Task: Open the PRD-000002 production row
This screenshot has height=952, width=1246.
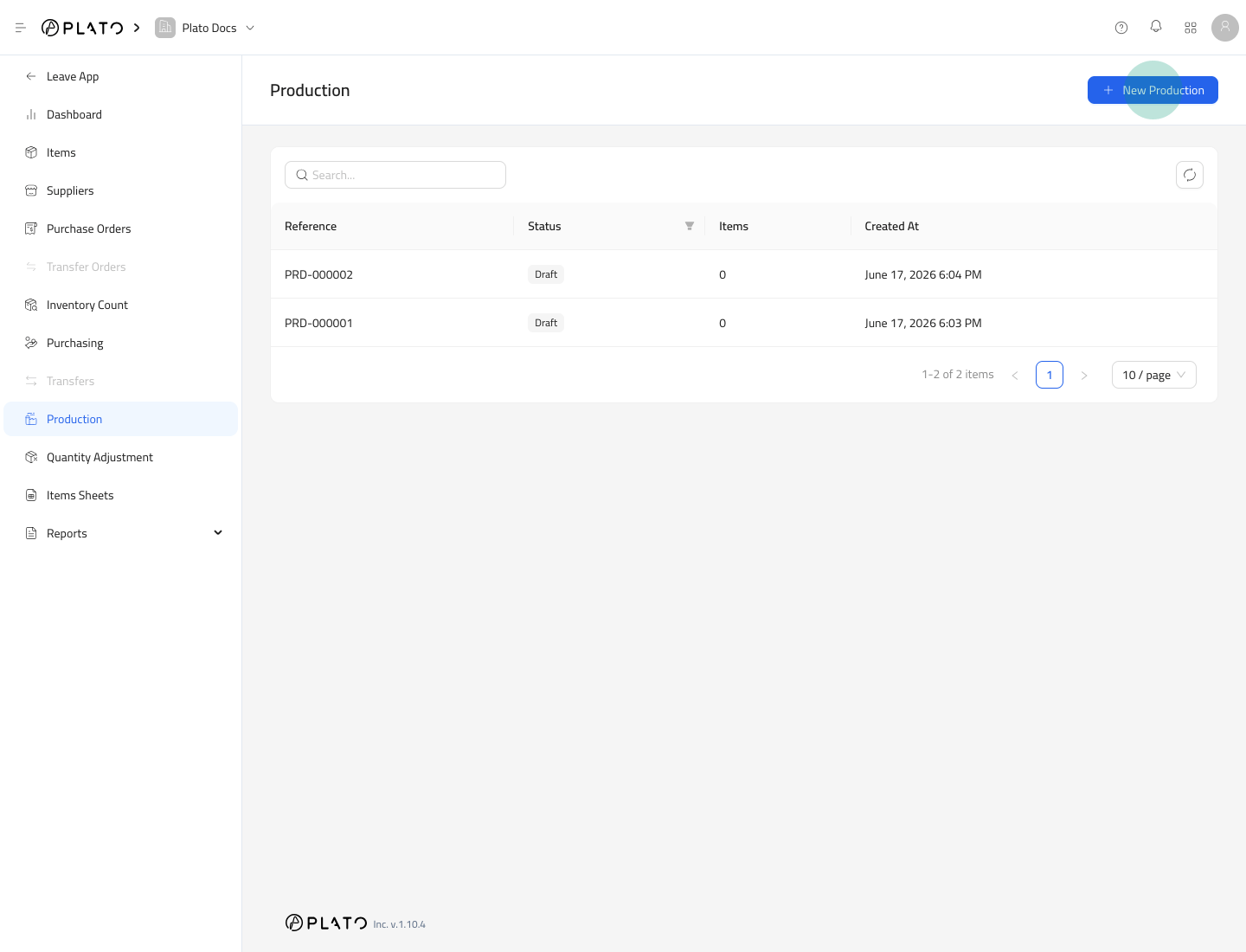Action: tap(744, 274)
